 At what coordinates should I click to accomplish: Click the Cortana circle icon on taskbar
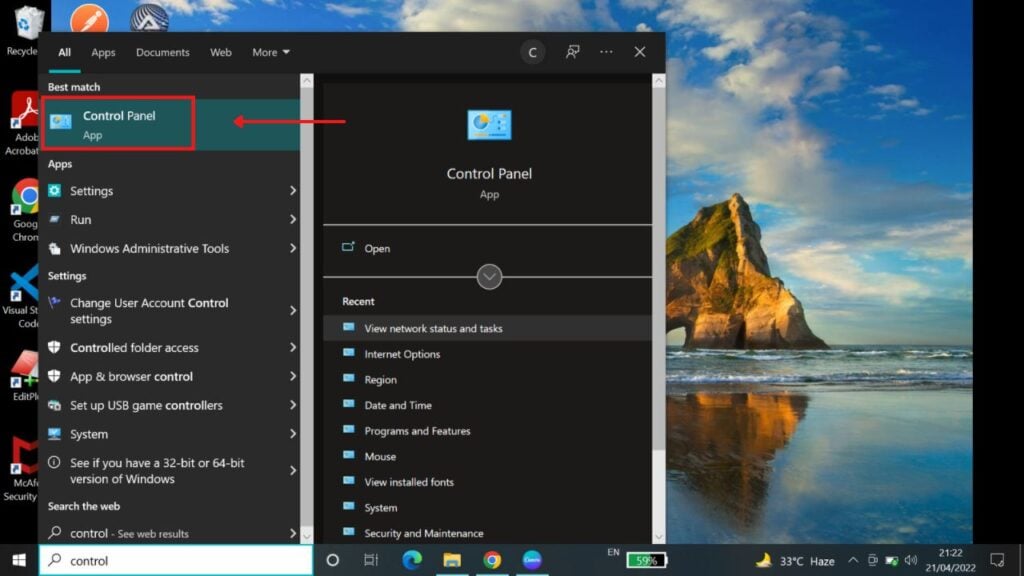[x=332, y=560]
